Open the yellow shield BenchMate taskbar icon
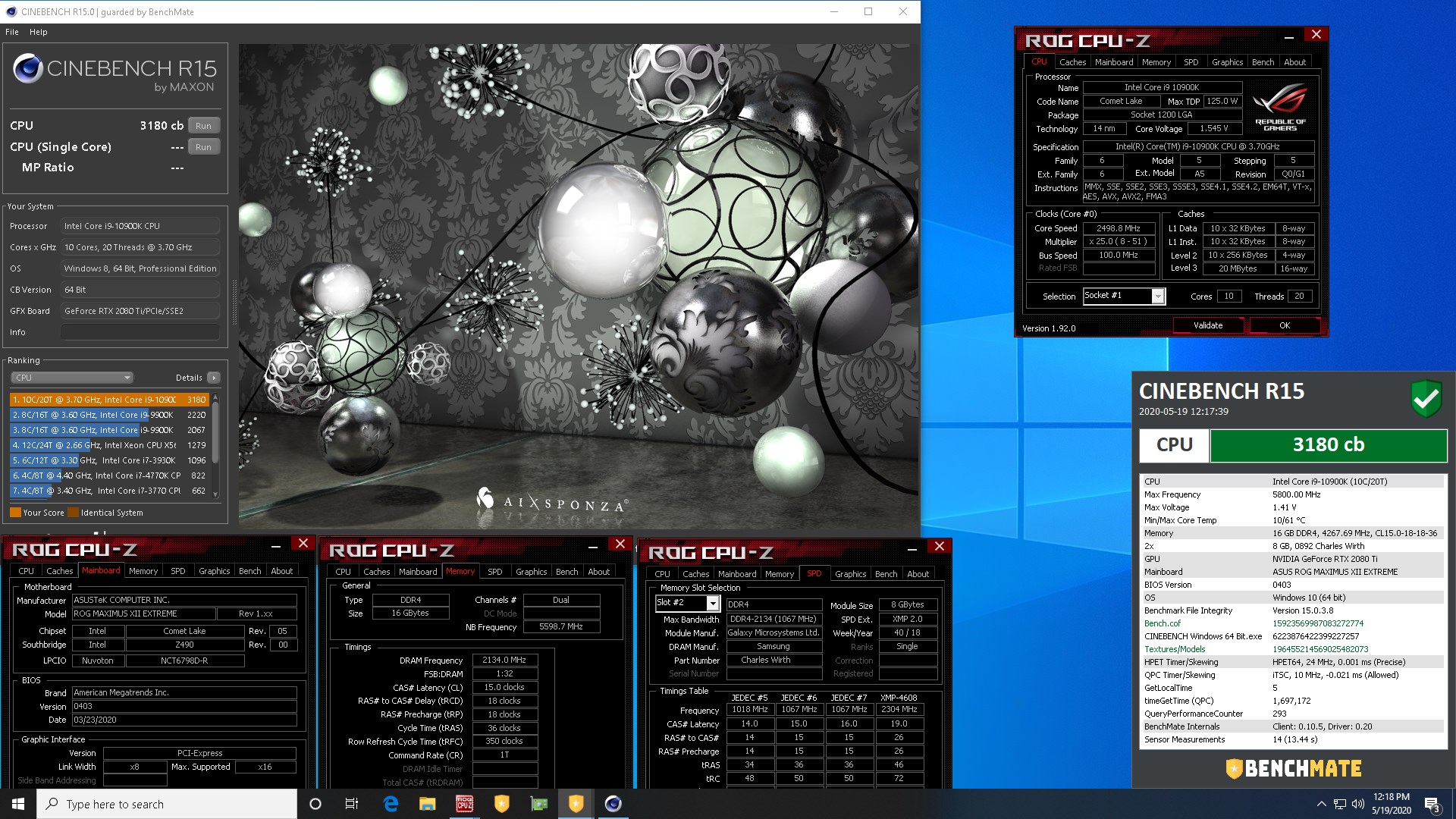The width and height of the screenshot is (1456, 819). tap(501, 804)
